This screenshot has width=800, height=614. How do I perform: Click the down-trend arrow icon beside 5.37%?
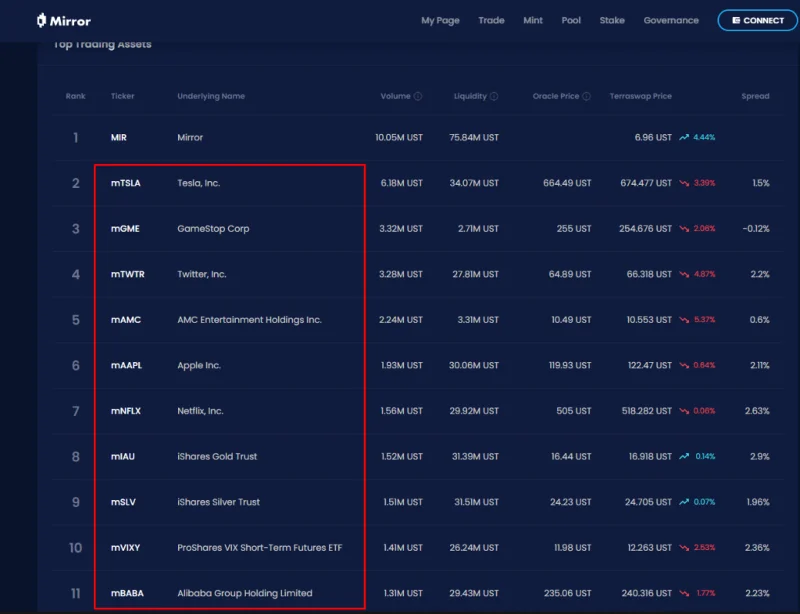tap(684, 320)
